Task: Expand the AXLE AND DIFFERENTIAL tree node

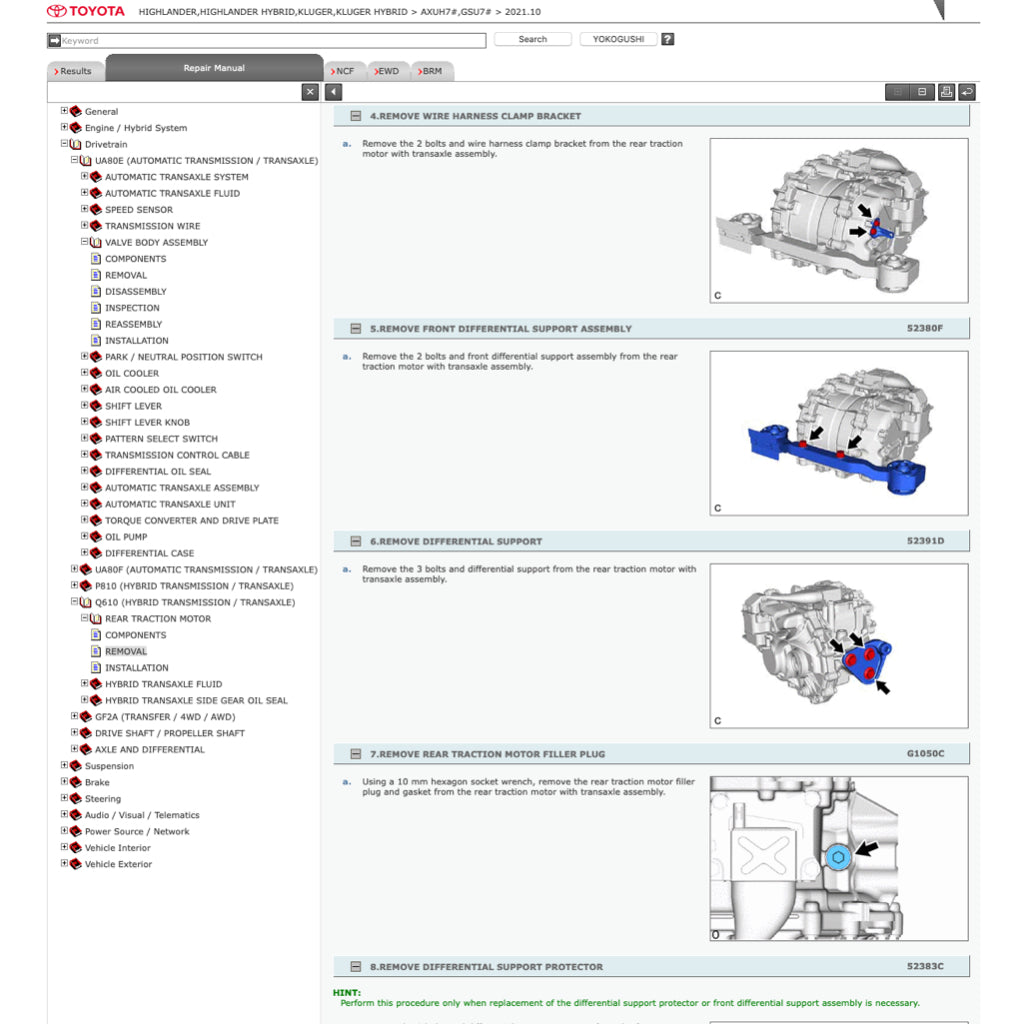Action: click(x=75, y=749)
